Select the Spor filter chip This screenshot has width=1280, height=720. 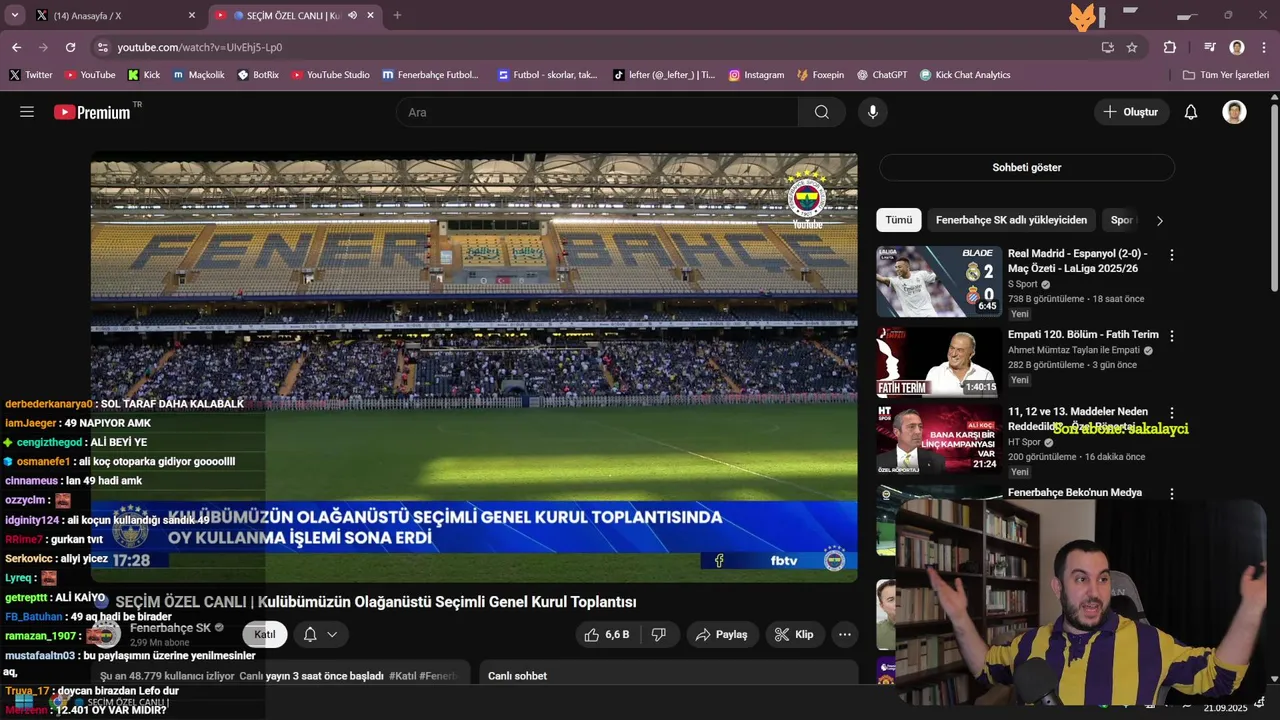pyautogui.click(x=1121, y=220)
